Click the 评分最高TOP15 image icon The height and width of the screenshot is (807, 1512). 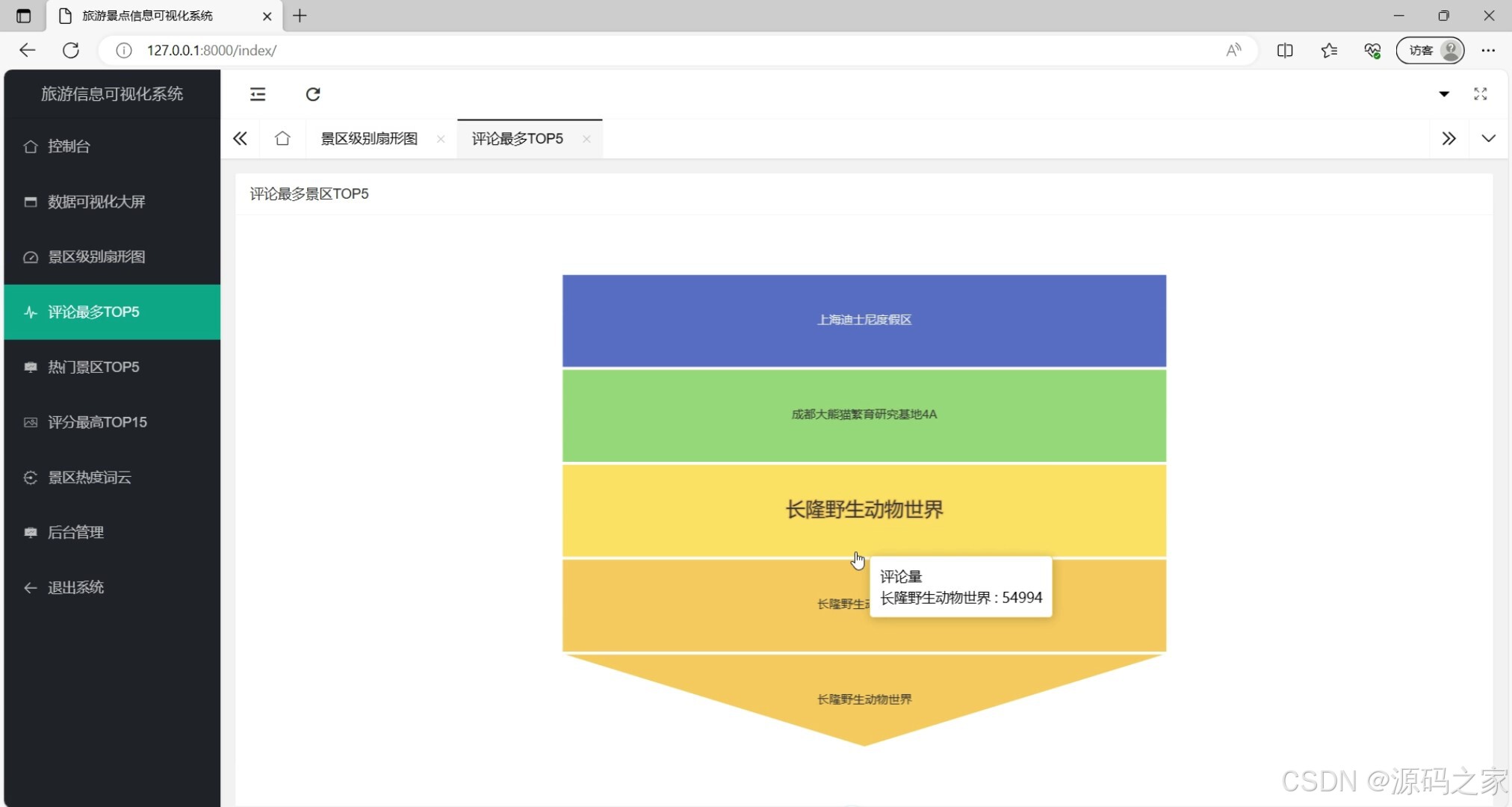tap(31, 422)
